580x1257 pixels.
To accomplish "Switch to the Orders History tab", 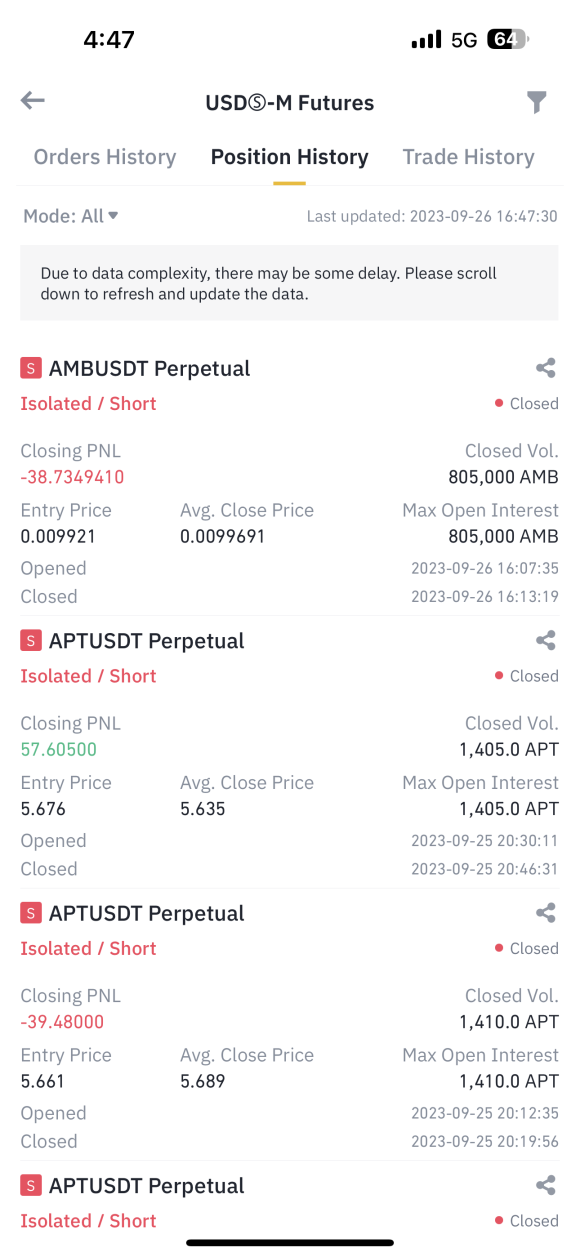I will (x=105, y=157).
